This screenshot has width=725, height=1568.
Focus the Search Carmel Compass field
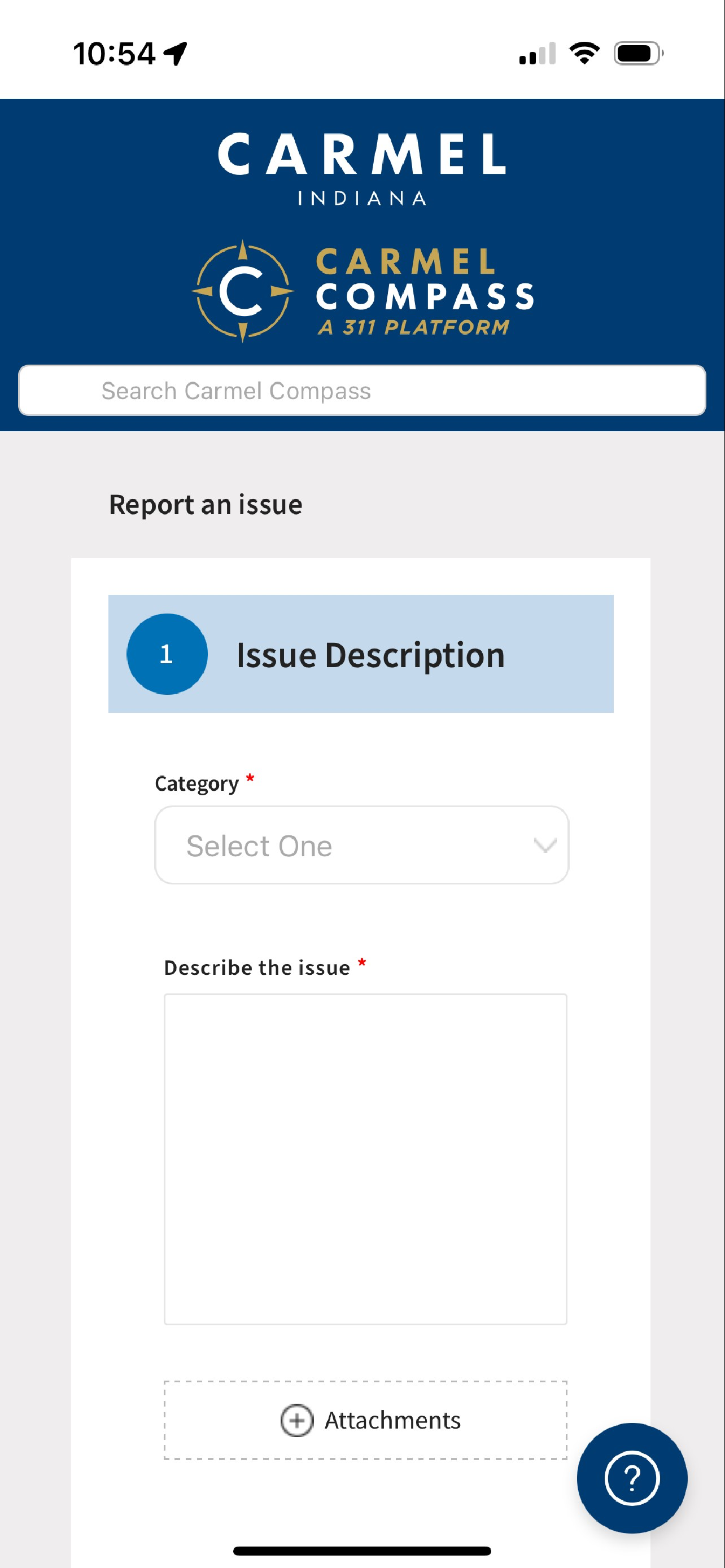(362, 390)
